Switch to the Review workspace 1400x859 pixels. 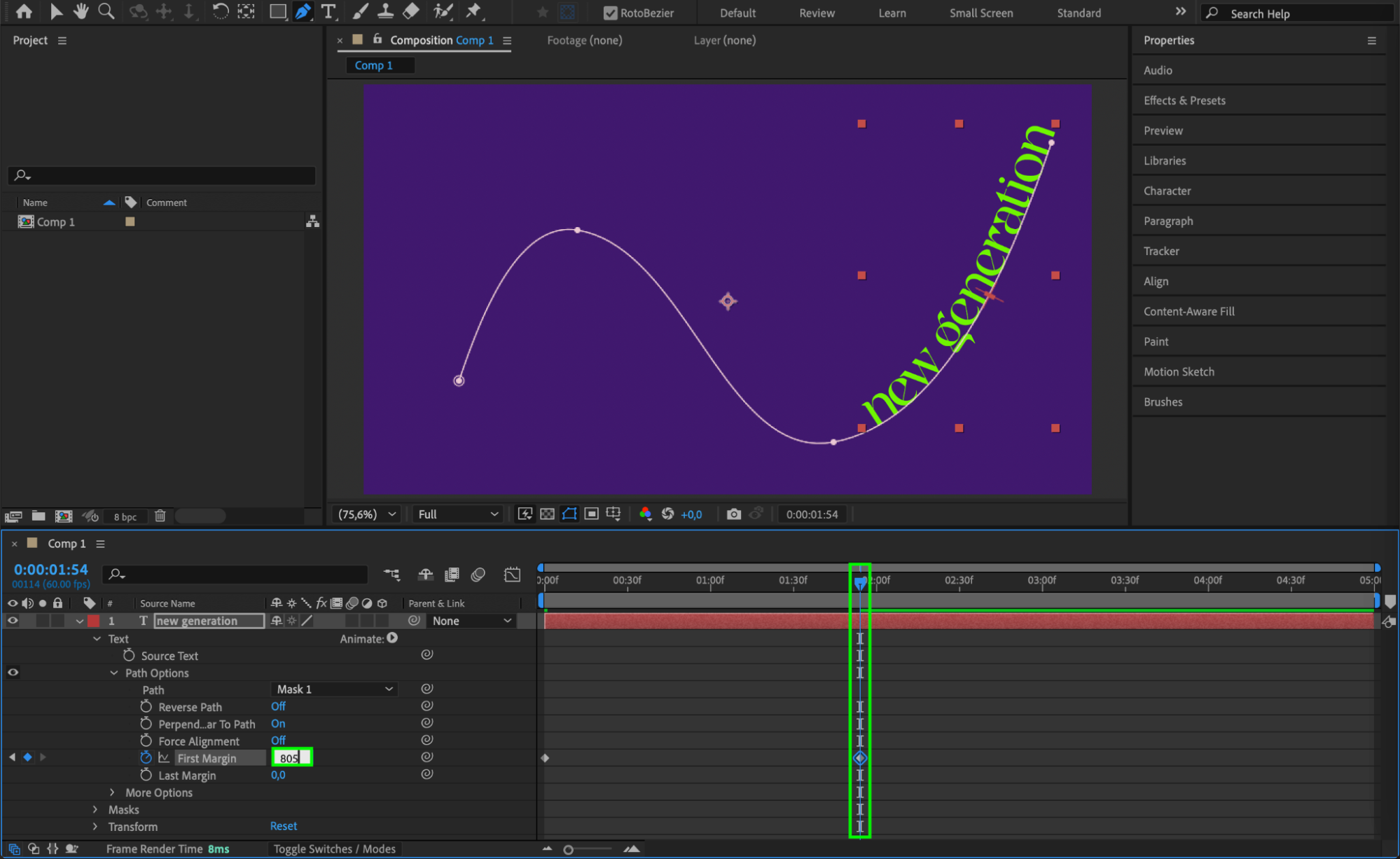[817, 13]
